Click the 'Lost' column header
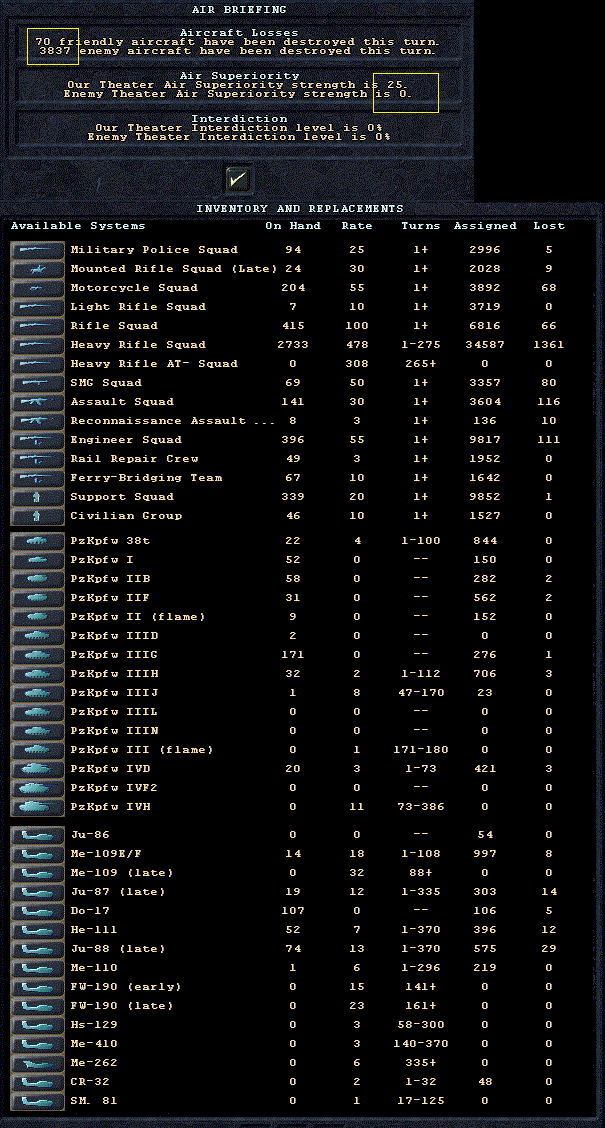 549,226
